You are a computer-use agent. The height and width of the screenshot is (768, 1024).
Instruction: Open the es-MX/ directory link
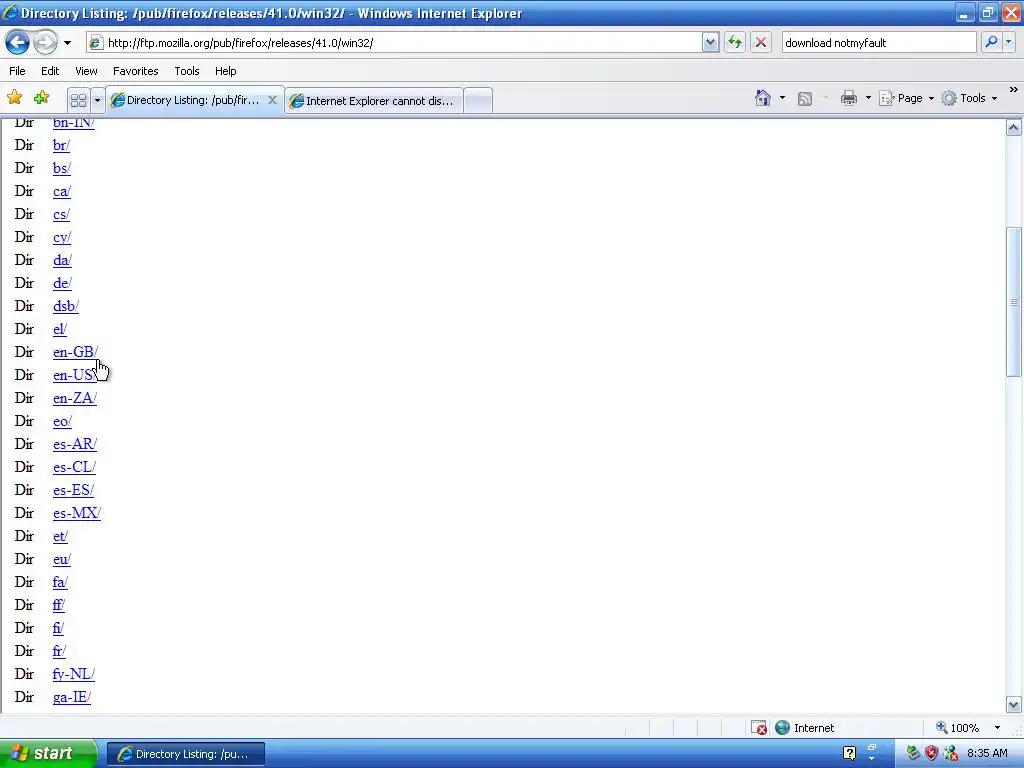tap(77, 513)
